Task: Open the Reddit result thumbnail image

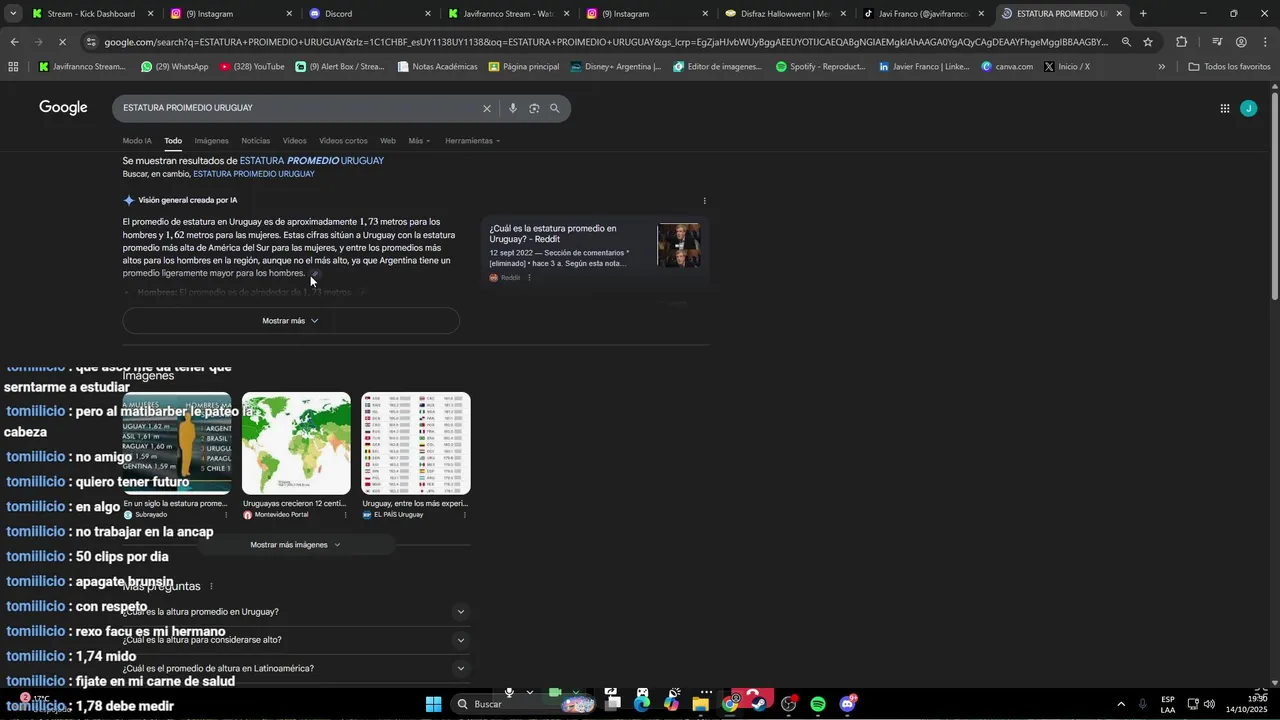Action: pyautogui.click(x=679, y=245)
